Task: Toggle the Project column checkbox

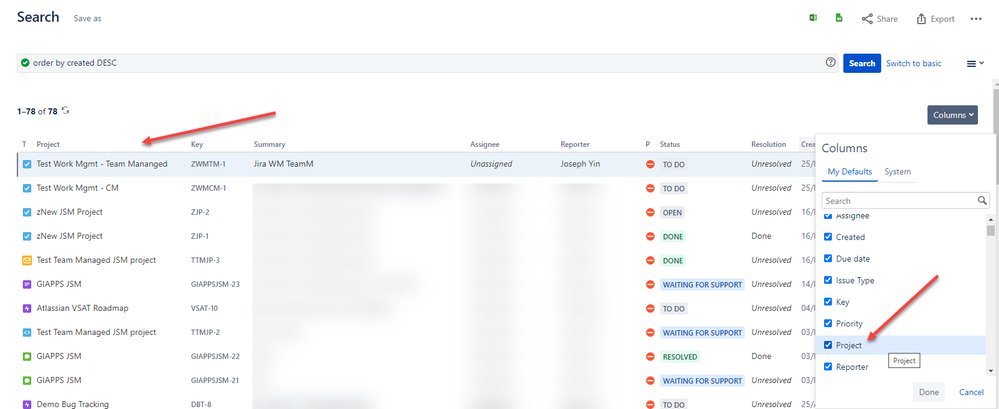Action: coord(828,345)
